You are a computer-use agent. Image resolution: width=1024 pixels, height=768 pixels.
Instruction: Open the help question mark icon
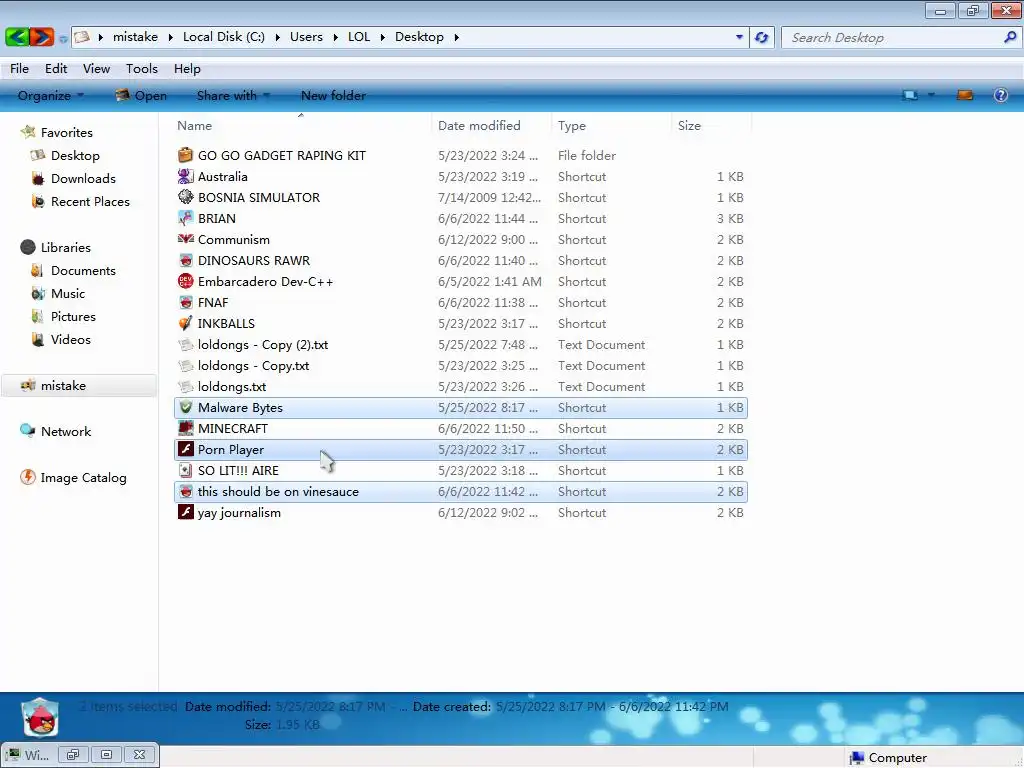coord(1000,95)
